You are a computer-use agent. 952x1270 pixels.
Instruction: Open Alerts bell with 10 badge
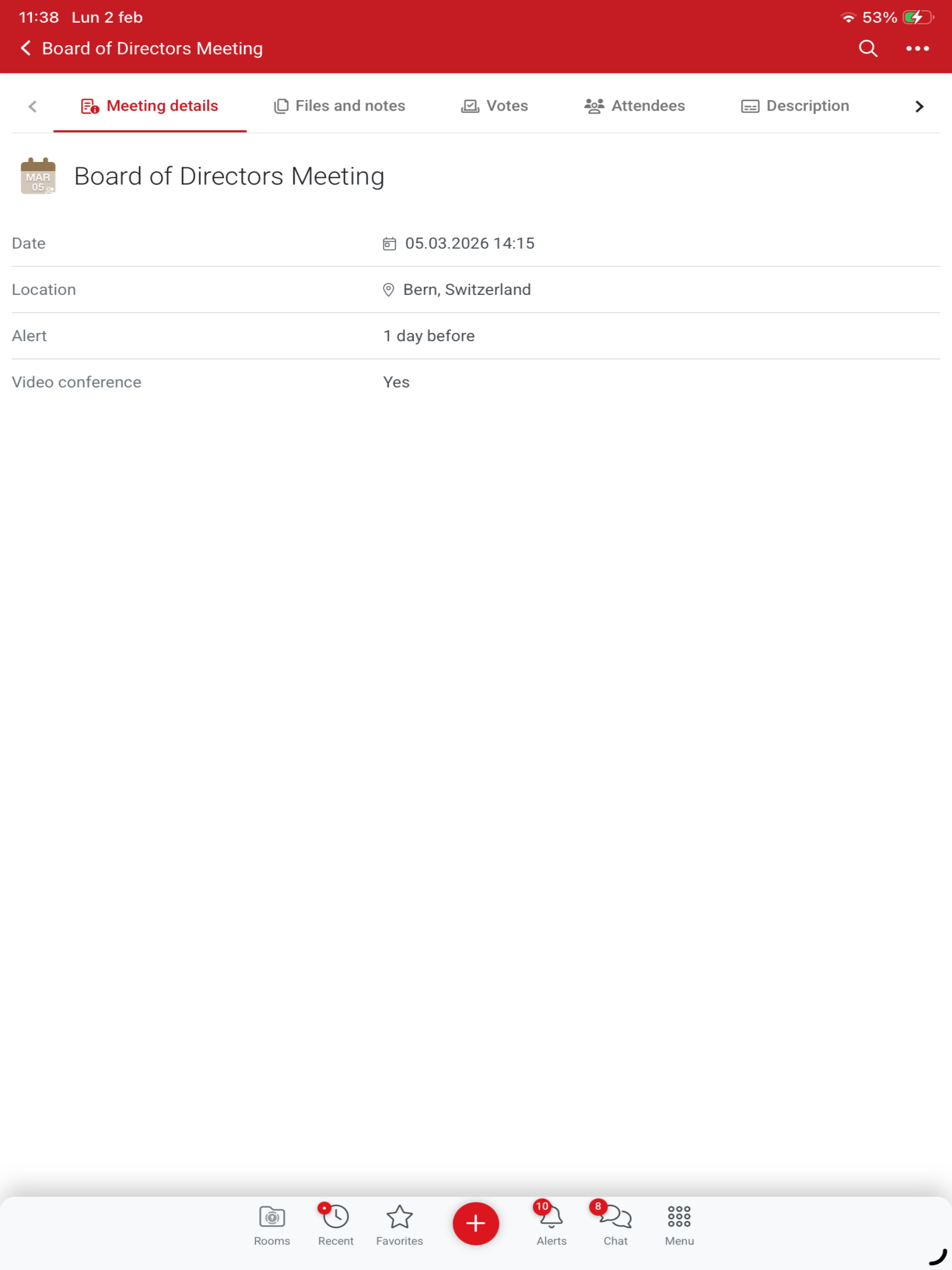(x=551, y=1224)
